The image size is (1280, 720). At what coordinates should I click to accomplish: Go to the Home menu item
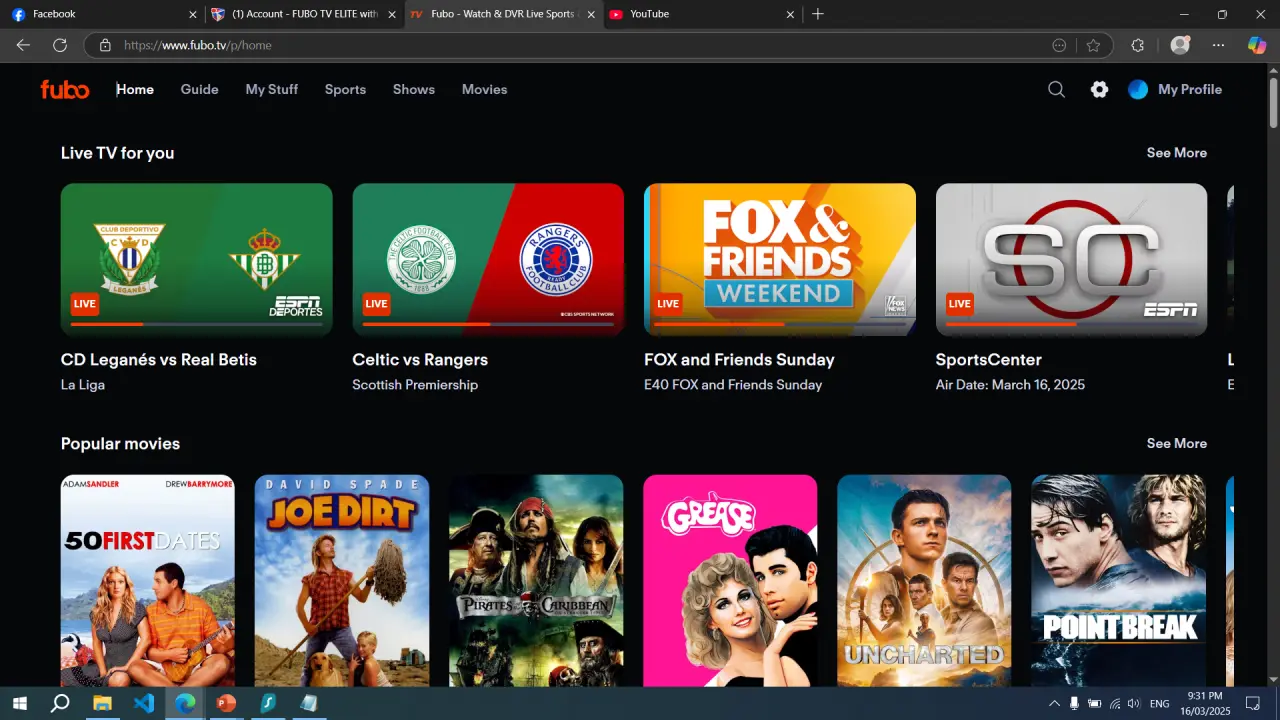click(135, 90)
